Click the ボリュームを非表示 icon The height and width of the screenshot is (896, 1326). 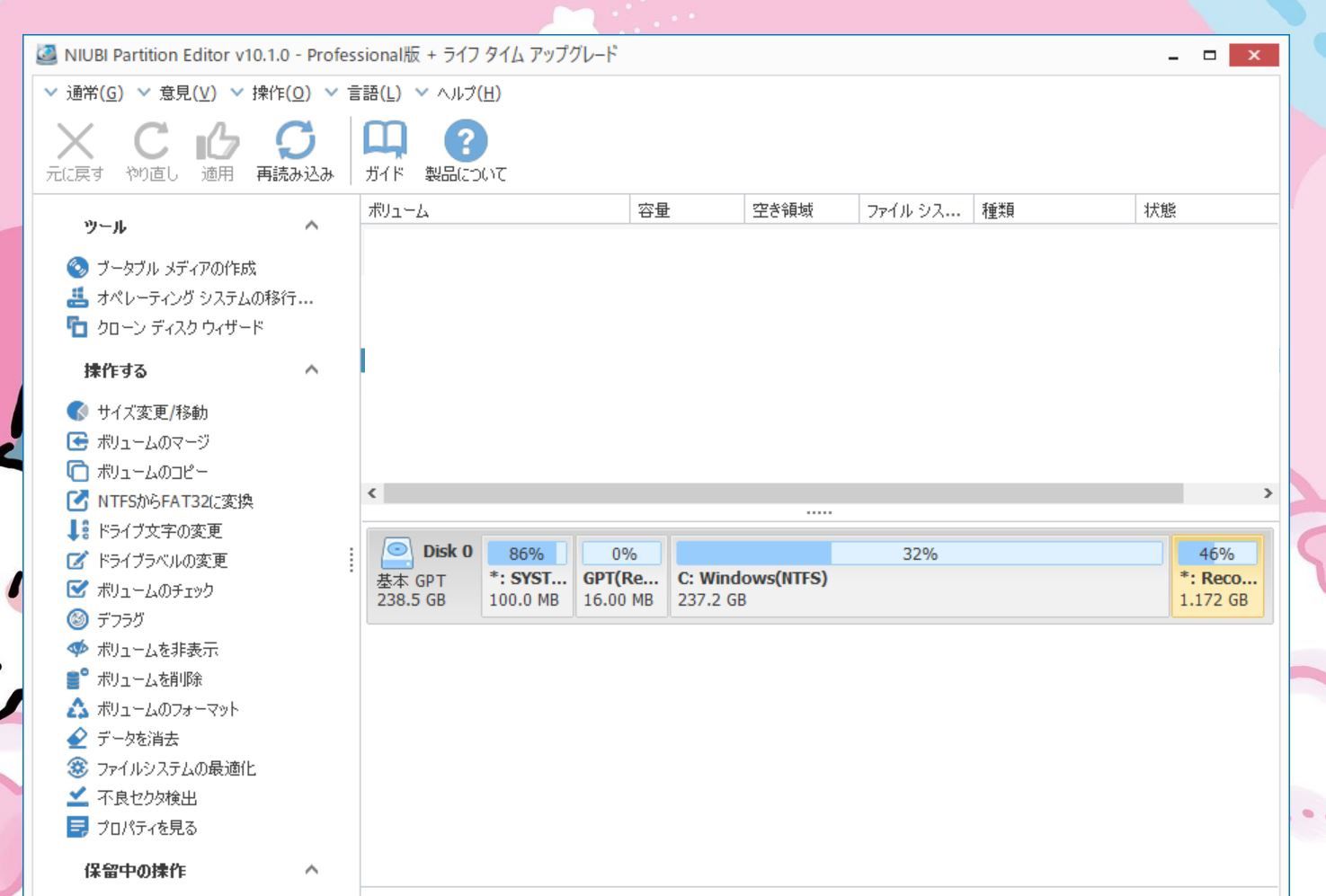point(78,649)
